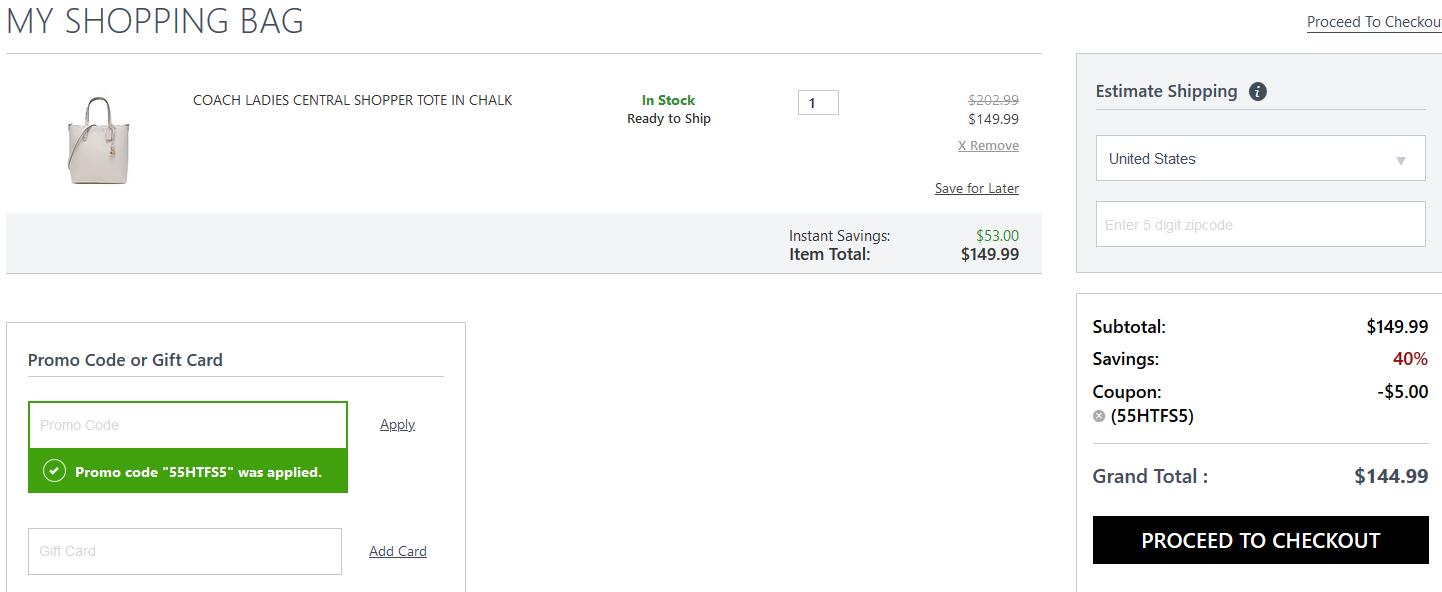Click the black PROCEED TO CHECKOUT button
1442x592 pixels.
coord(1260,540)
